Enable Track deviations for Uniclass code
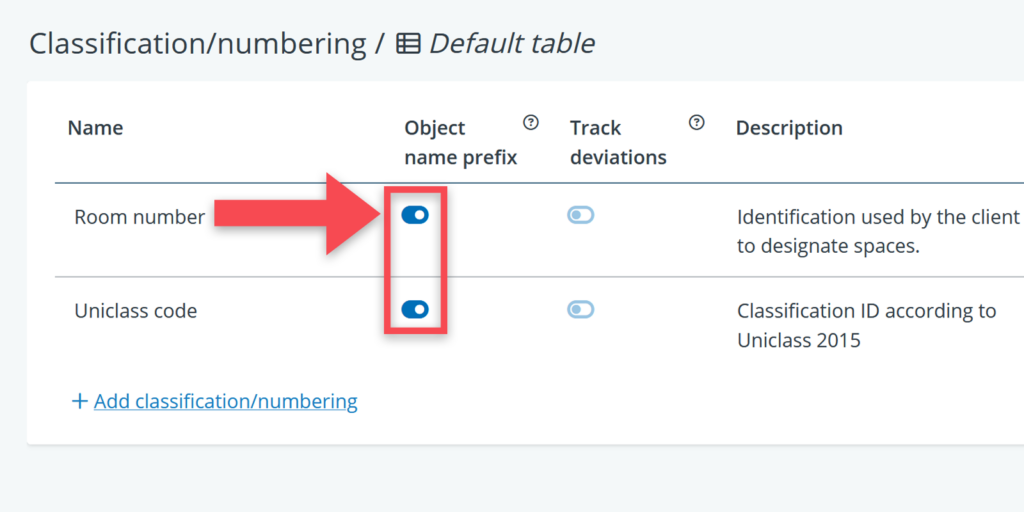The image size is (1024, 512). 580,310
